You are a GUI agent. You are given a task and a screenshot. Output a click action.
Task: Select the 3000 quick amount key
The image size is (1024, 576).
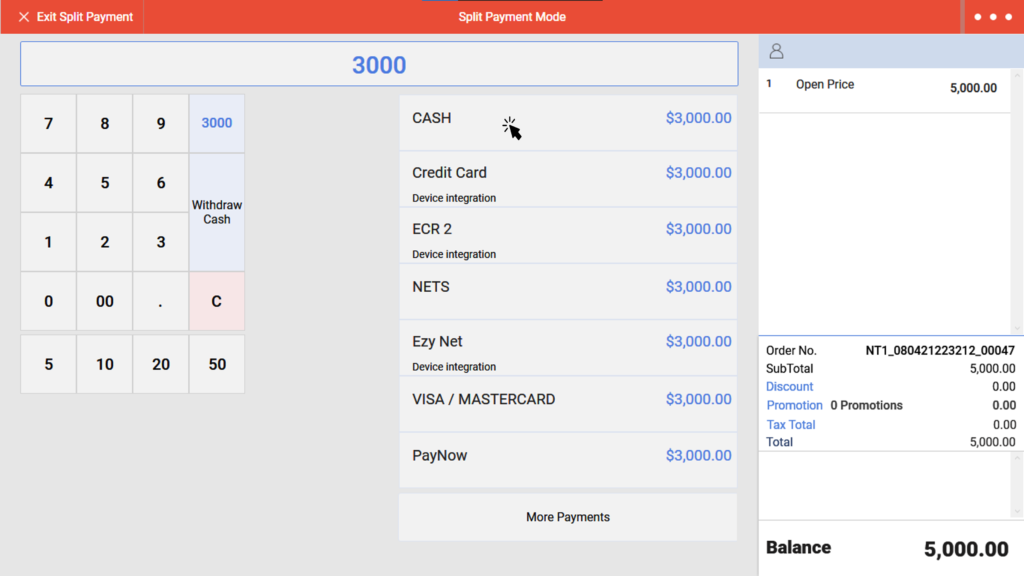(217, 123)
